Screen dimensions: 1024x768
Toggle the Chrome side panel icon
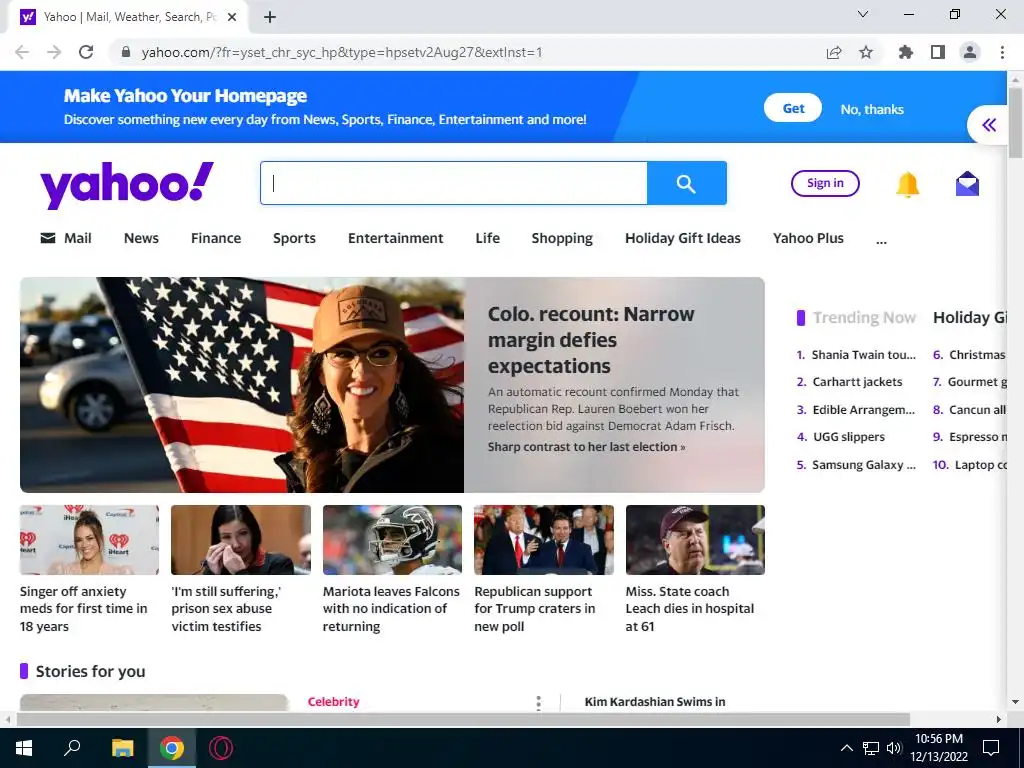[938, 52]
